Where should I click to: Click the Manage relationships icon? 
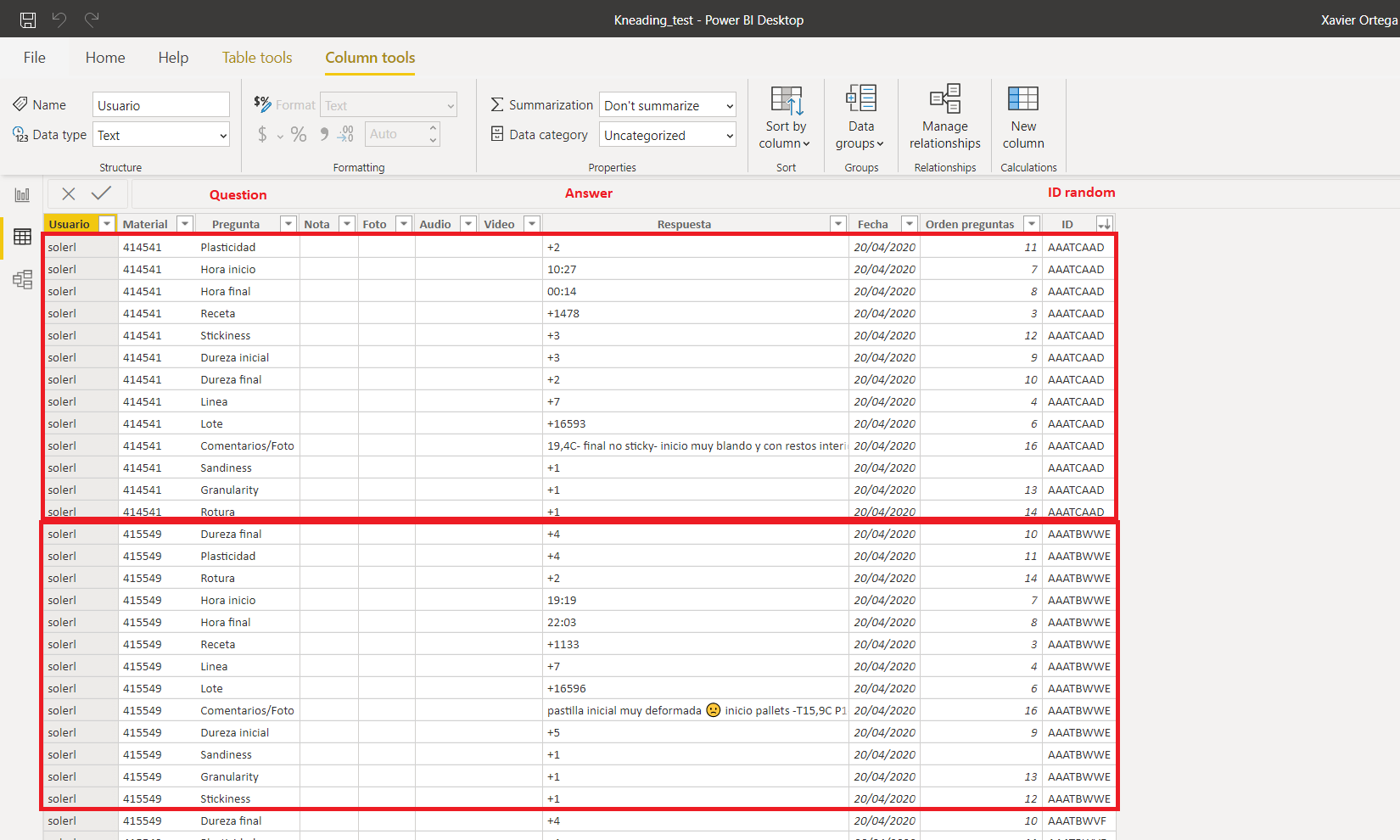(944, 98)
